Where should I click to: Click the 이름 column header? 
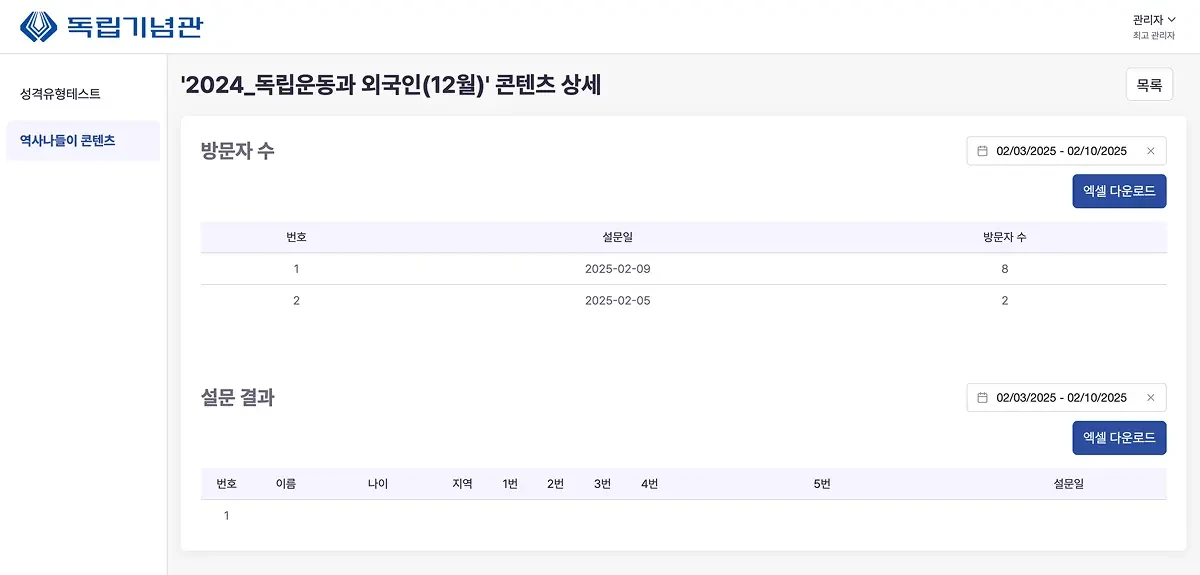point(286,484)
